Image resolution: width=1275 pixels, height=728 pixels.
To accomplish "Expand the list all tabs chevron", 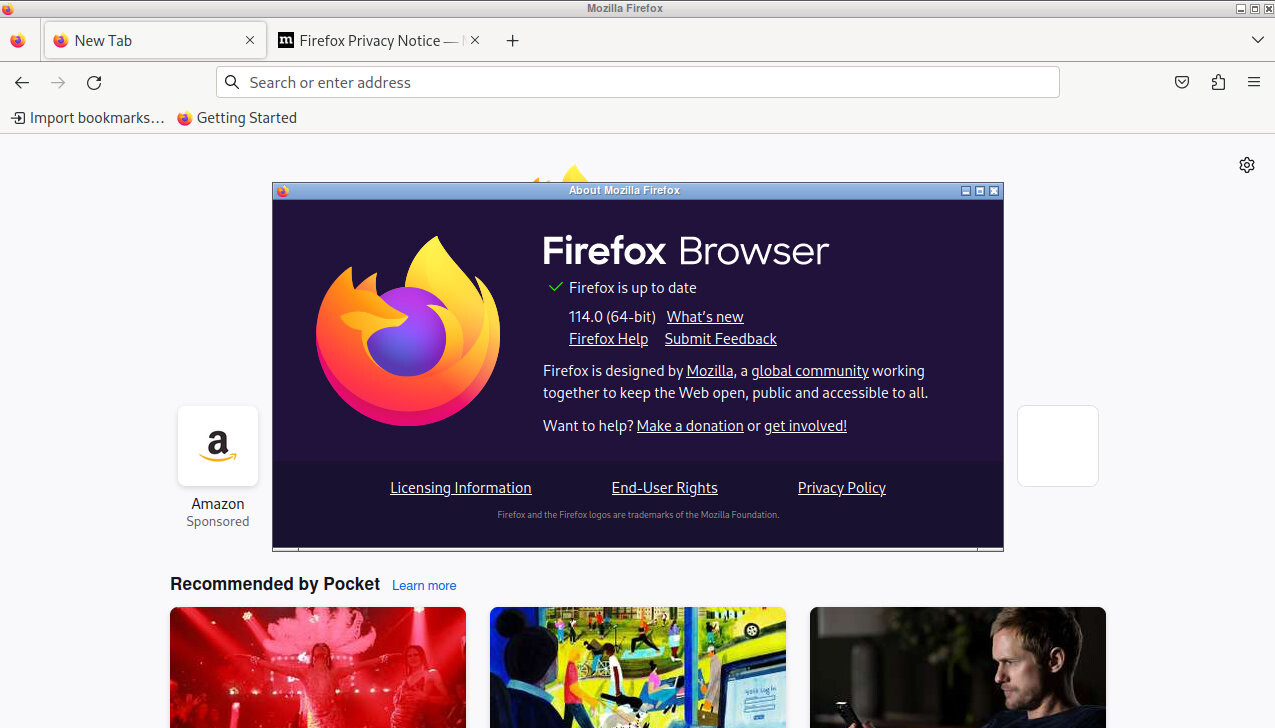I will click(1257, 40).
